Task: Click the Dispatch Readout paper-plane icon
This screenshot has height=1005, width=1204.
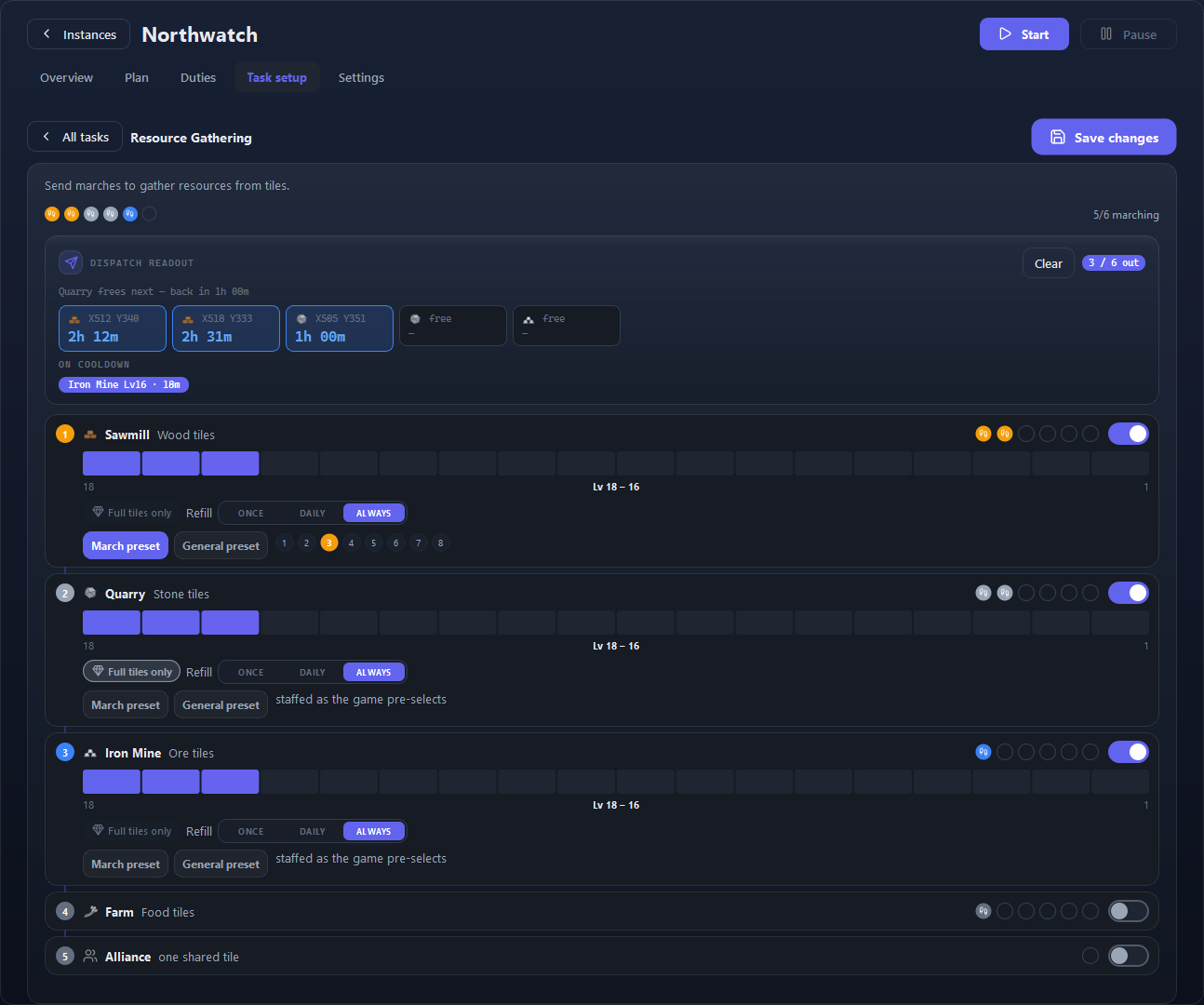Action: click(x=71, y=262)
